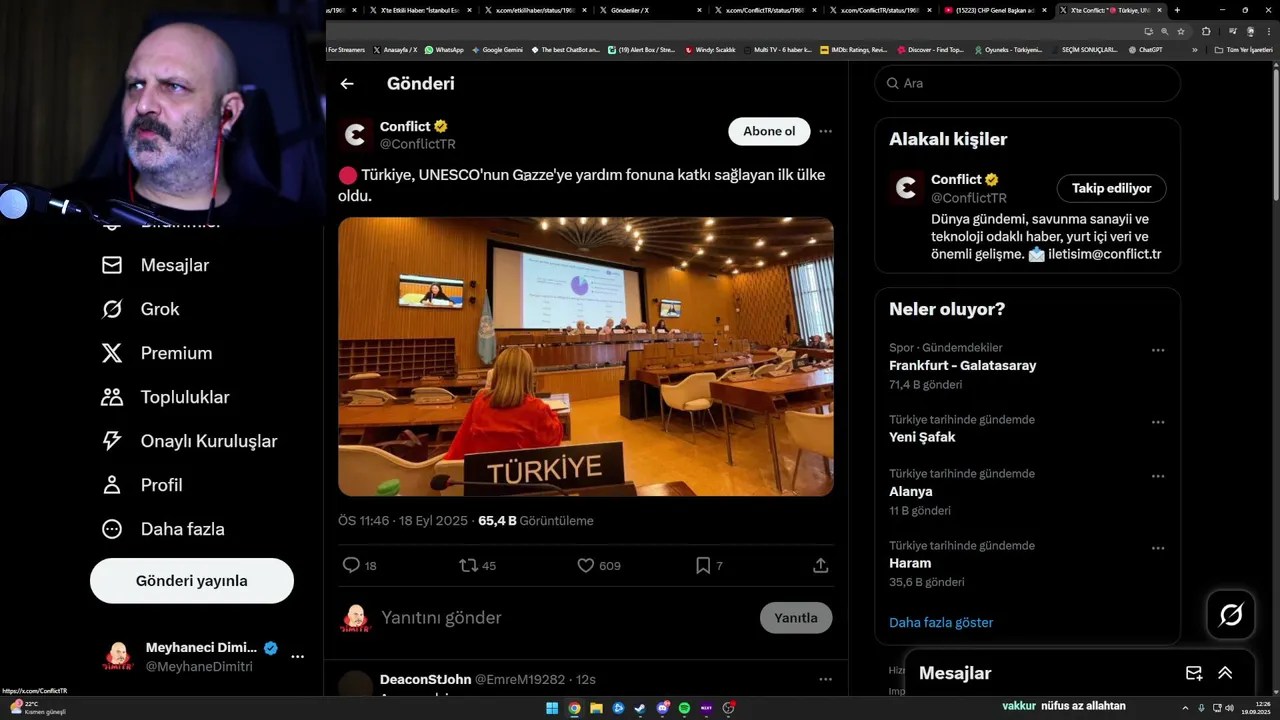Screen dimensions: 1280x720
Task: Open the WhatsApp bookmark
Action: (444, 49)
